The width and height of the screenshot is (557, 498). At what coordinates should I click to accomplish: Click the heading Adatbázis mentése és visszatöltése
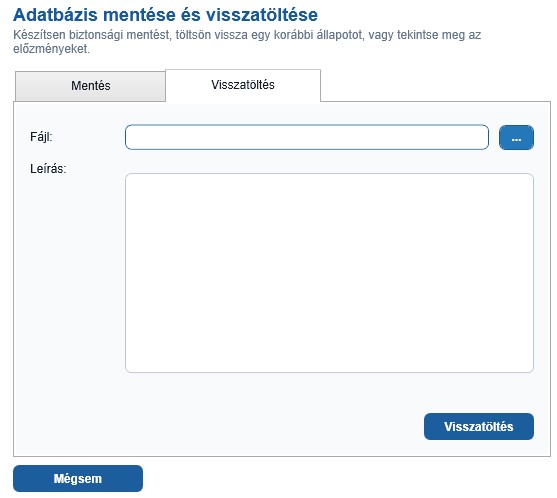pyautogui.click(x=166, y=15)
